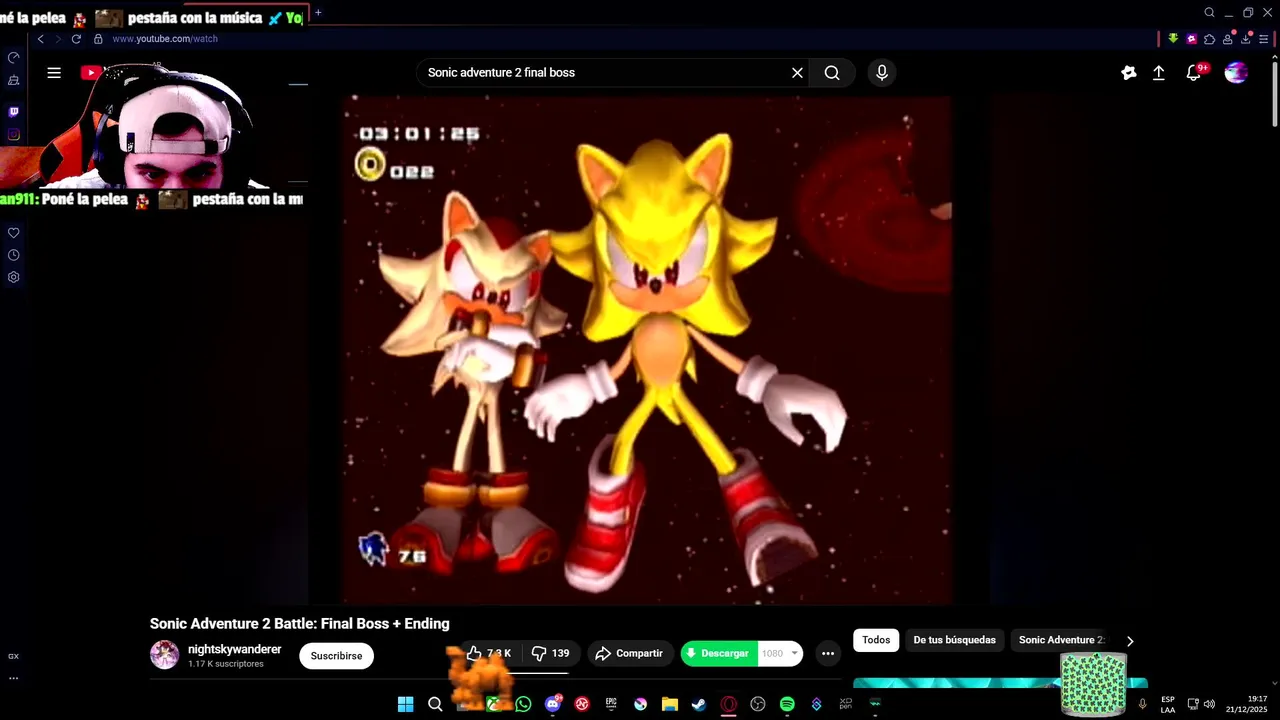Open Epic Games launcher from taskbar
Viewport: 1280px width, 720px height.
pos(611,704)
